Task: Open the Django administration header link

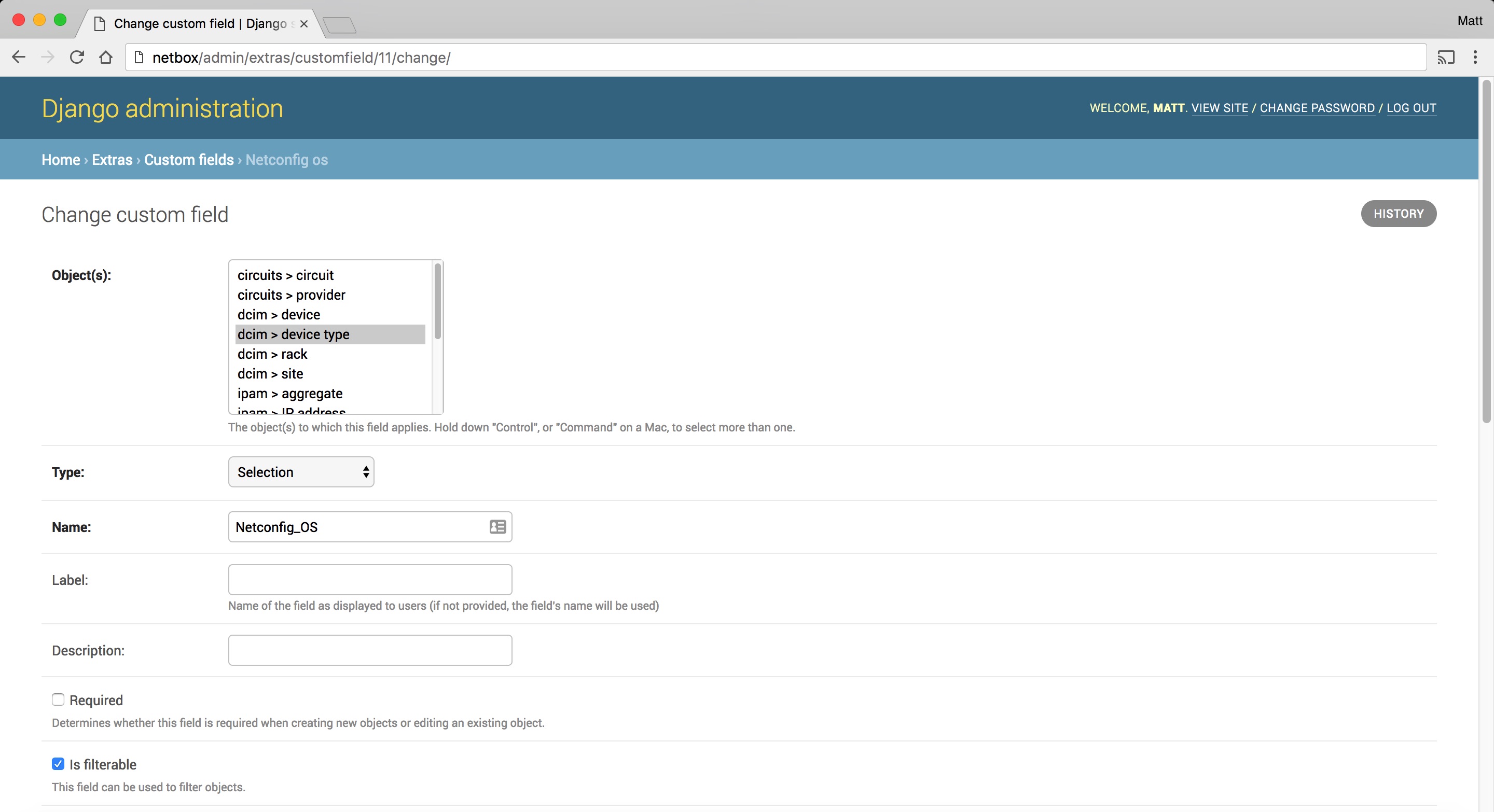Action: pyautogui.click(x=162, y=109)
